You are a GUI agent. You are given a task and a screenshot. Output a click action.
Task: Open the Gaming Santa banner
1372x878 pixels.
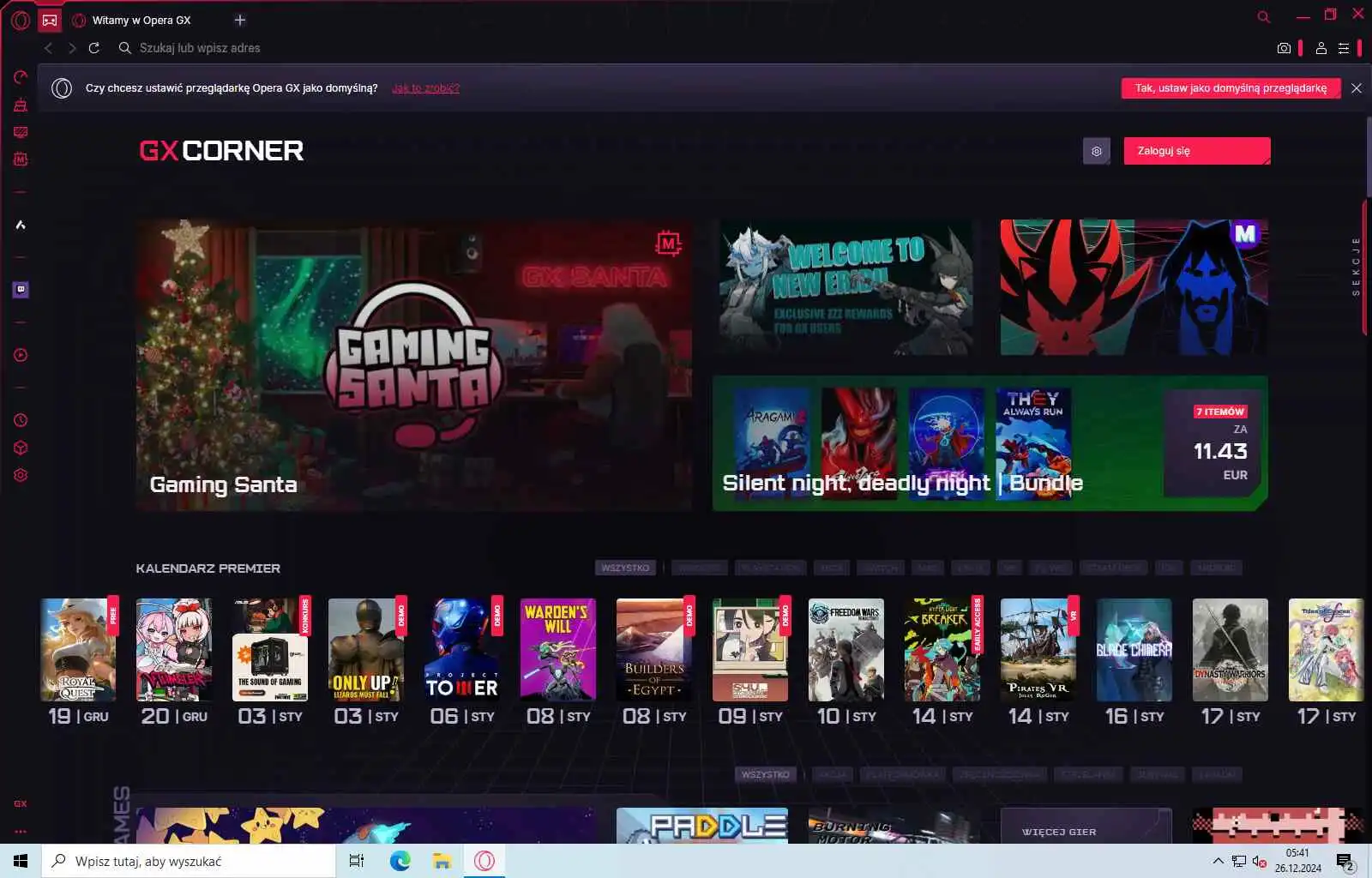[x=413, y=365]
